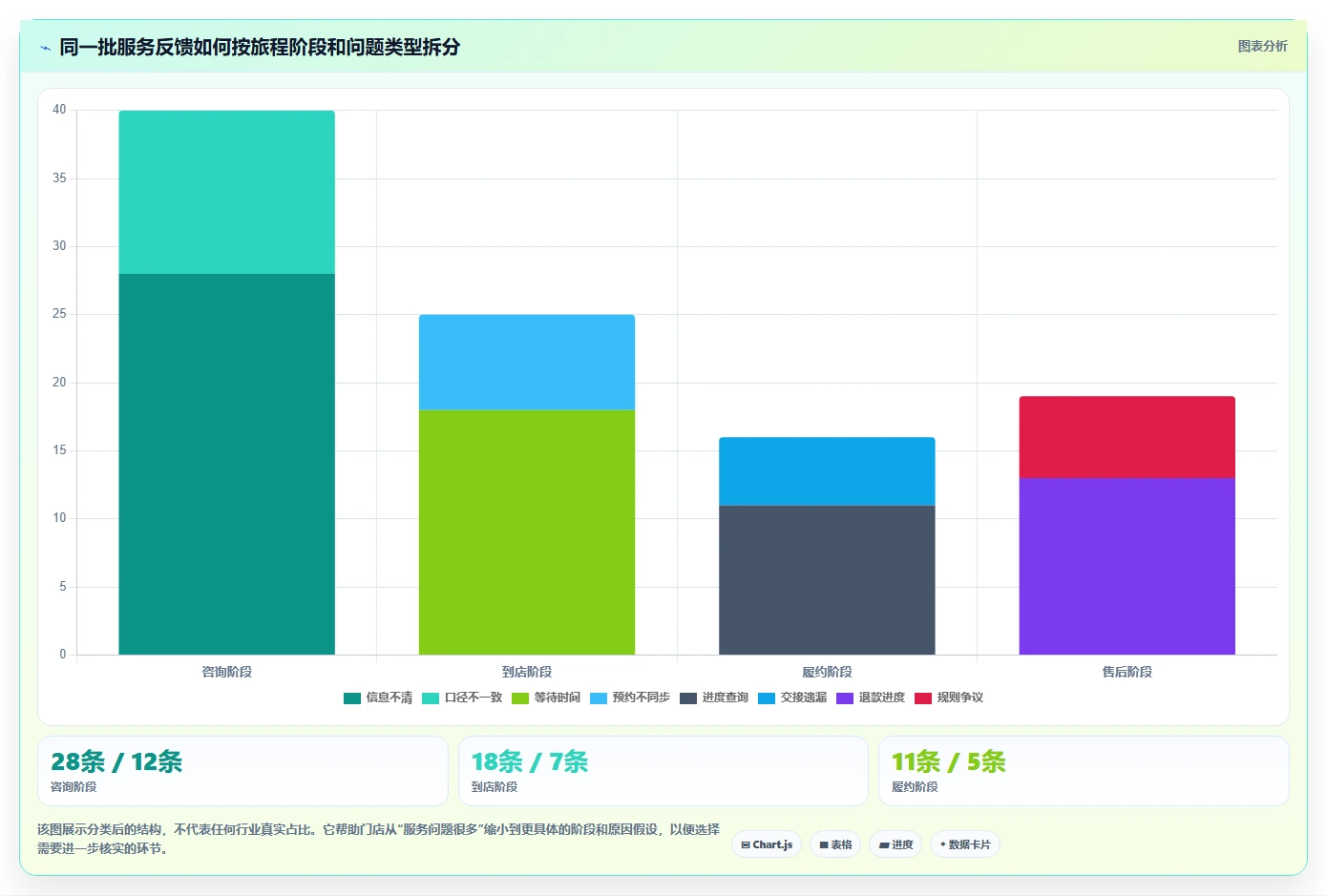This screenshot has height=896, width=1327.
Task: Select the green 等待时间 bar segment
Action: [x=527, y=532]
